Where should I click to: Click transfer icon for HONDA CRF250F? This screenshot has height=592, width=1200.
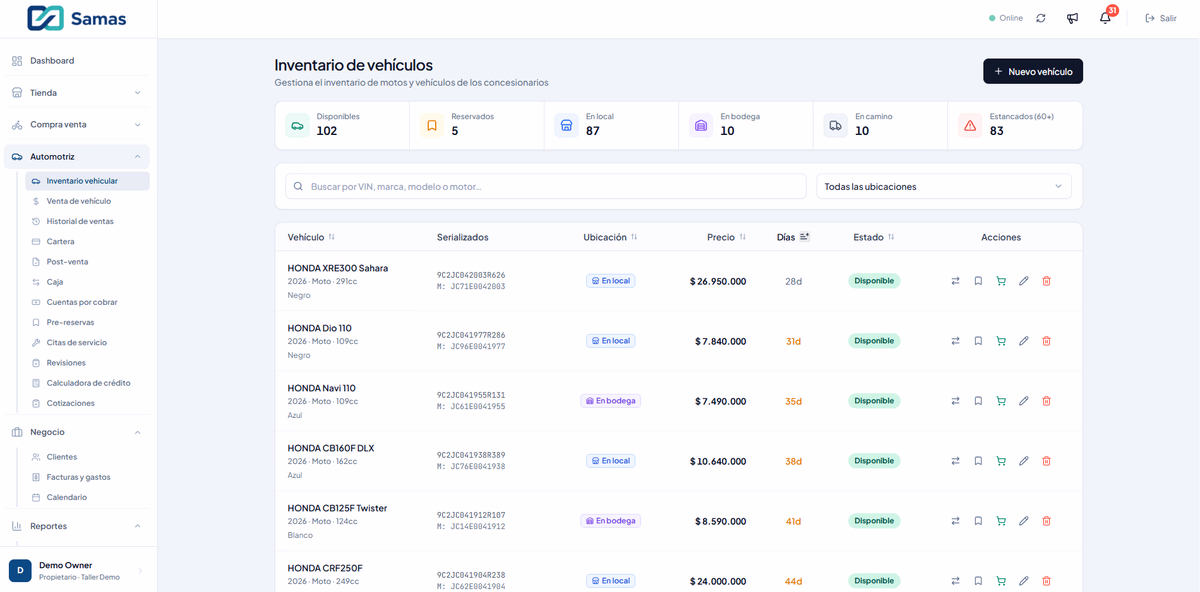[955, 581]
